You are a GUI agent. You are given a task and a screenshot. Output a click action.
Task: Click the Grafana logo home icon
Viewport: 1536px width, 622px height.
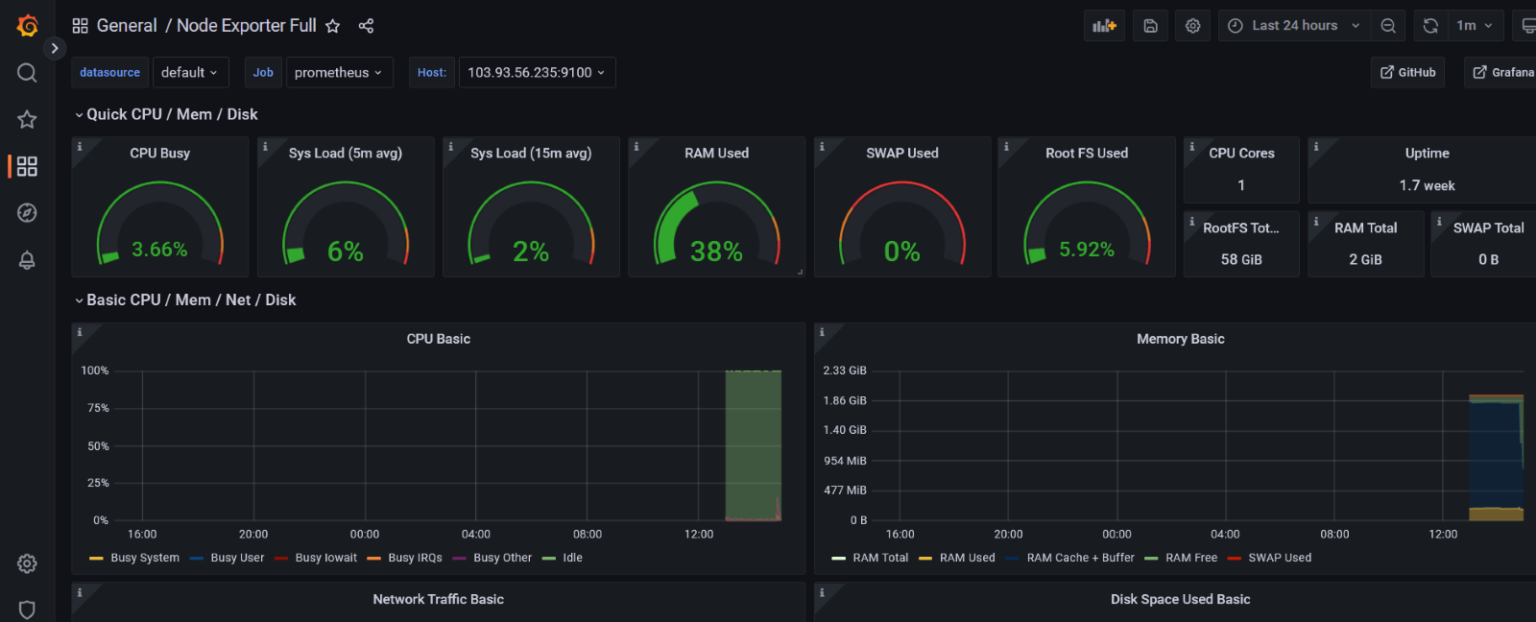(27, 26)
